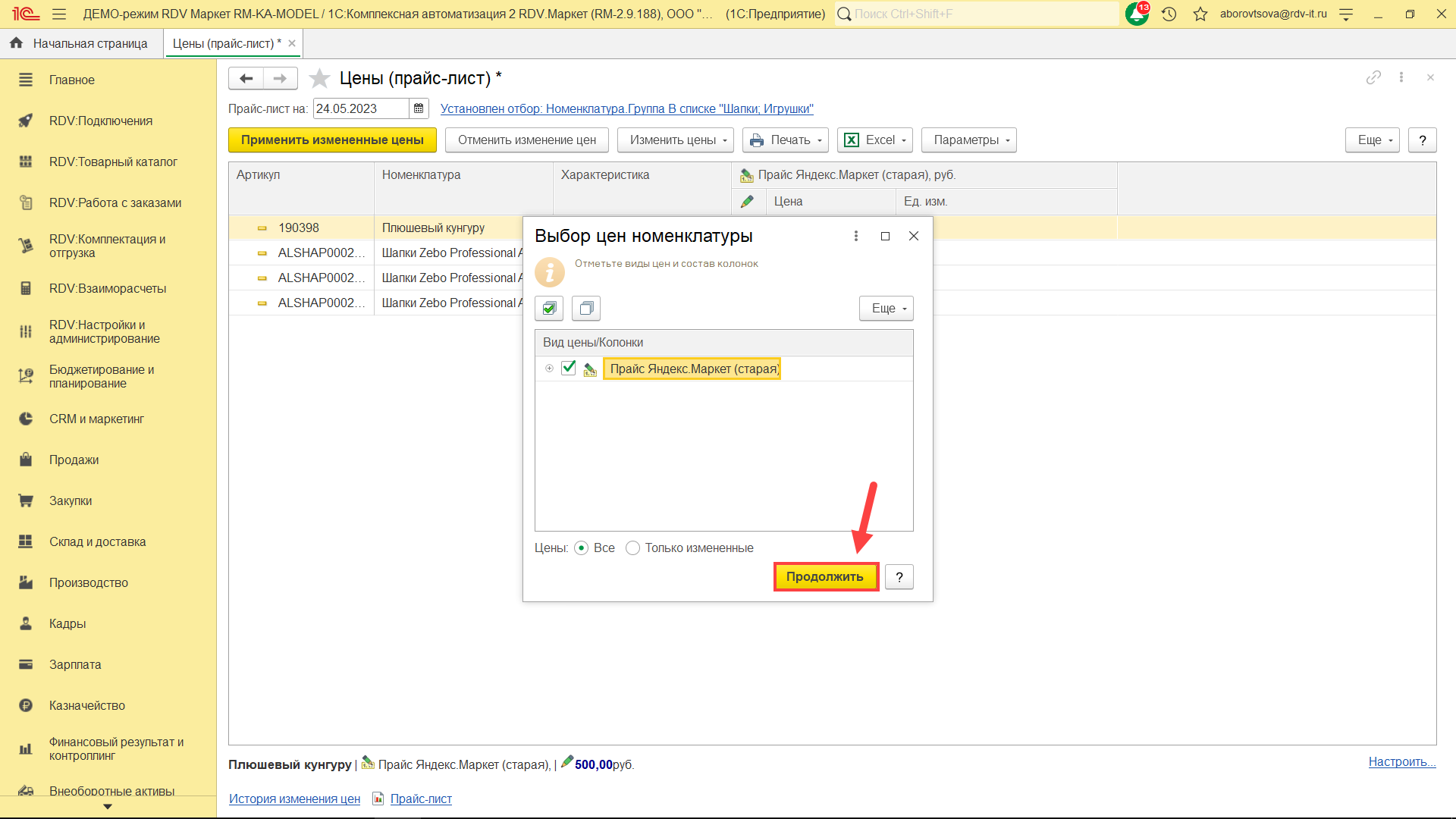The height and width of the screenshot is (819, 1456).
Task: Click the get-link chain icon
Action: (1373, 77)
